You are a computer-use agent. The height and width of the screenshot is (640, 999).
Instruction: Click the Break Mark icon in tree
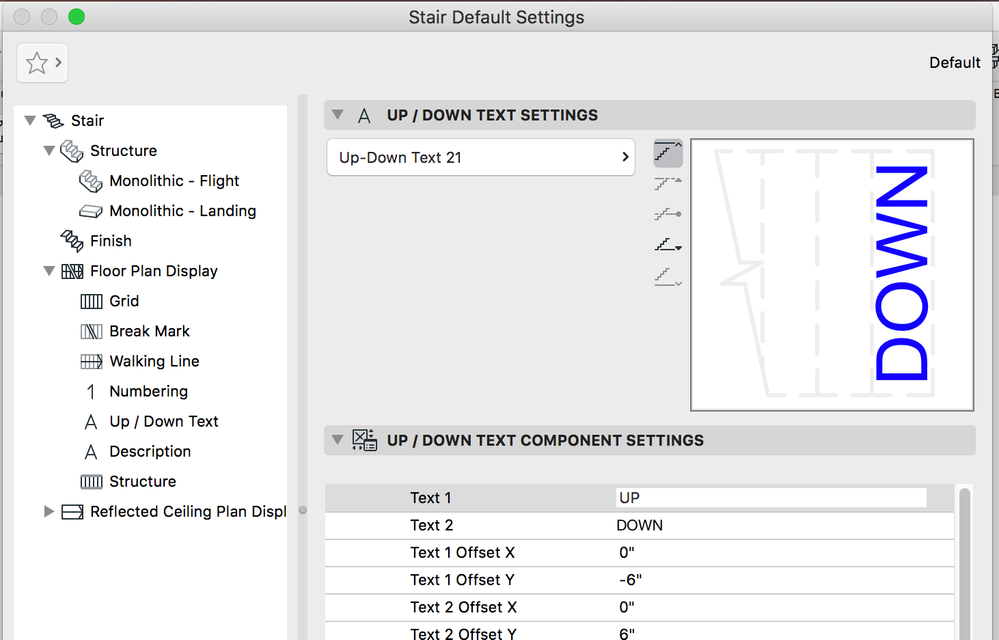coord(91,331)
